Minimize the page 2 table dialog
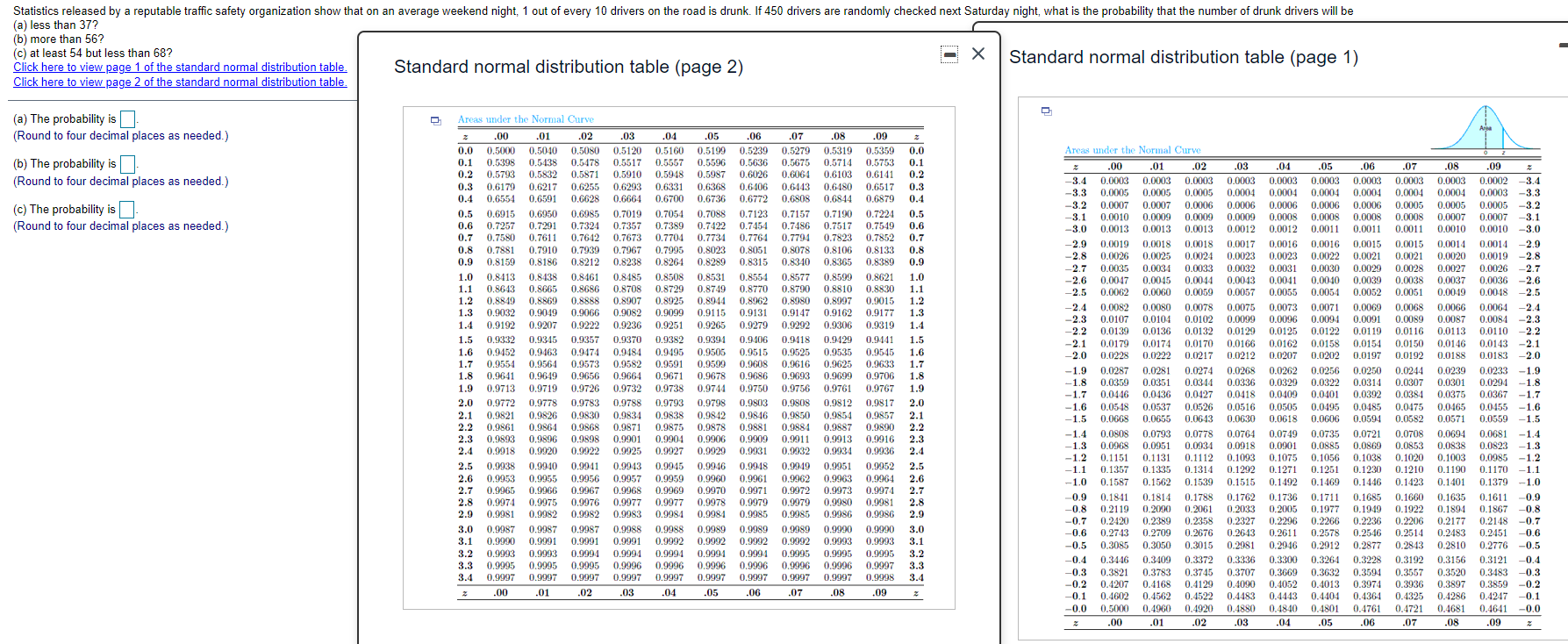Screen dimensions: 1568x644 tap(949, 54)
